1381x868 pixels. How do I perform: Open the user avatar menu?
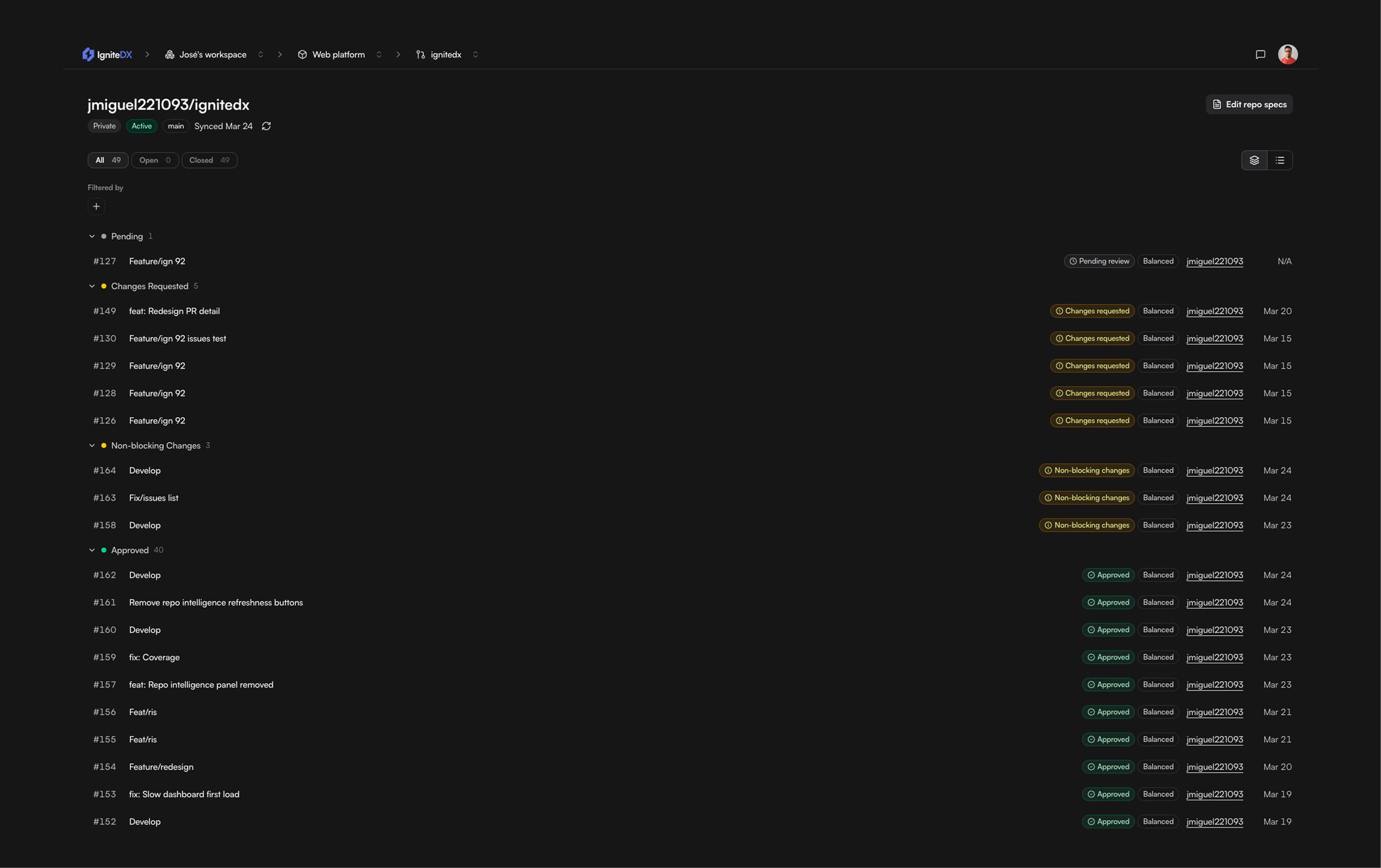click(x=1287, y=55)
